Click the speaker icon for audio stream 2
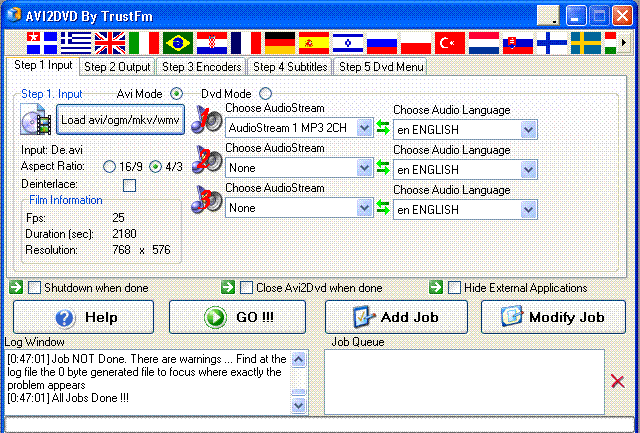Image resolution: width=640 pixels, height=433 pixels. [207, 160]
